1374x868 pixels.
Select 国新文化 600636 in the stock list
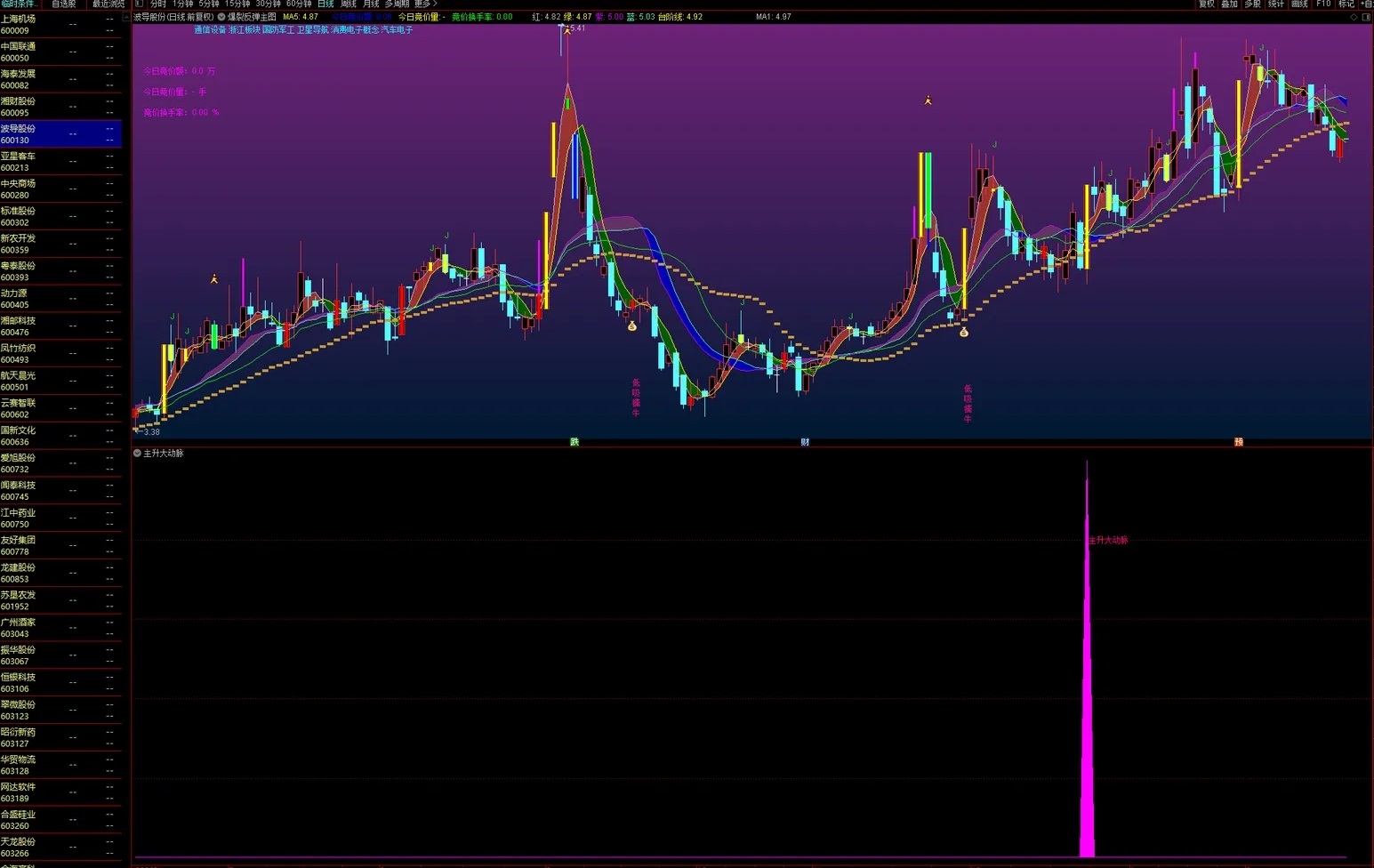60,436
